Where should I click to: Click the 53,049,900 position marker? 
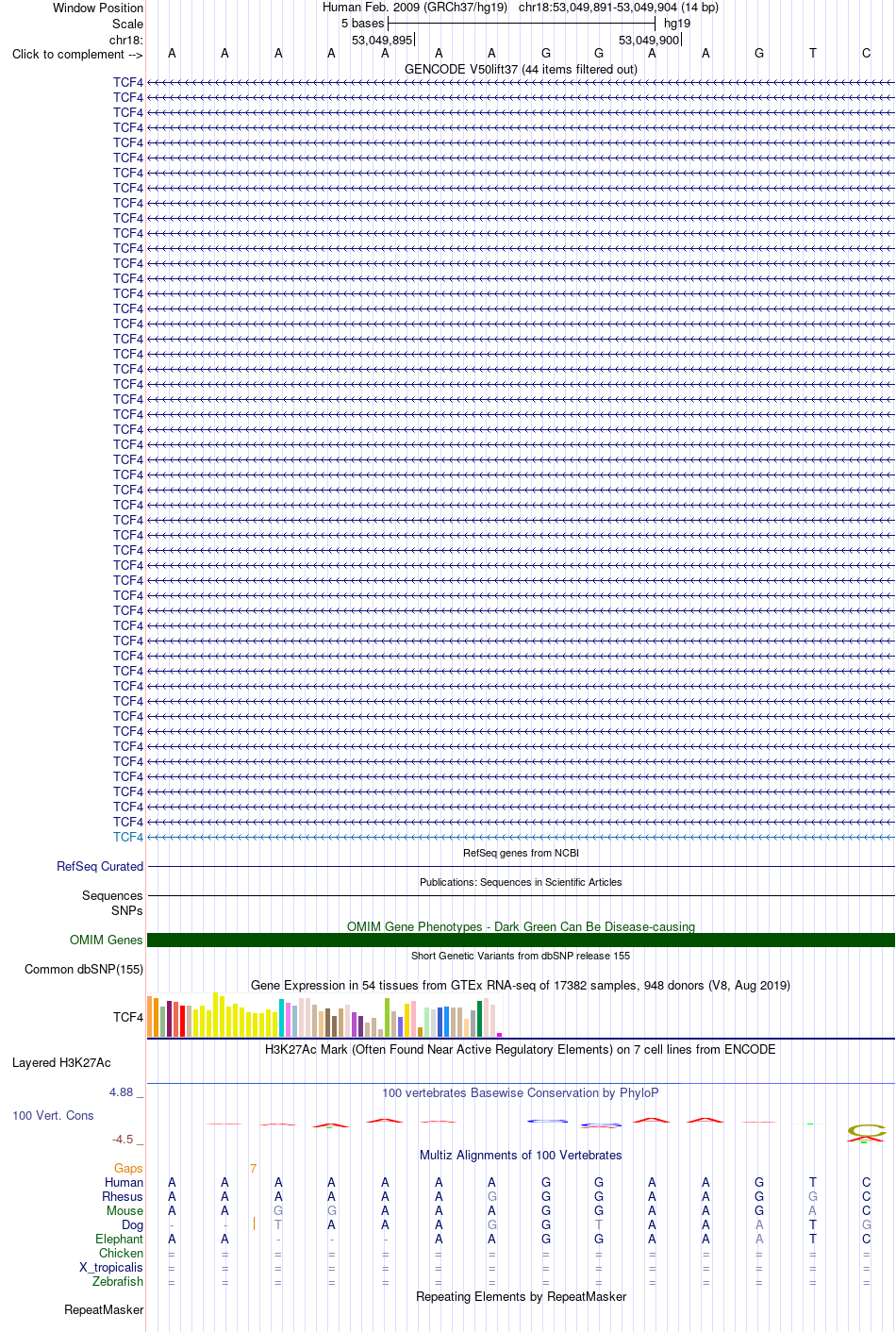coord(649,40)
